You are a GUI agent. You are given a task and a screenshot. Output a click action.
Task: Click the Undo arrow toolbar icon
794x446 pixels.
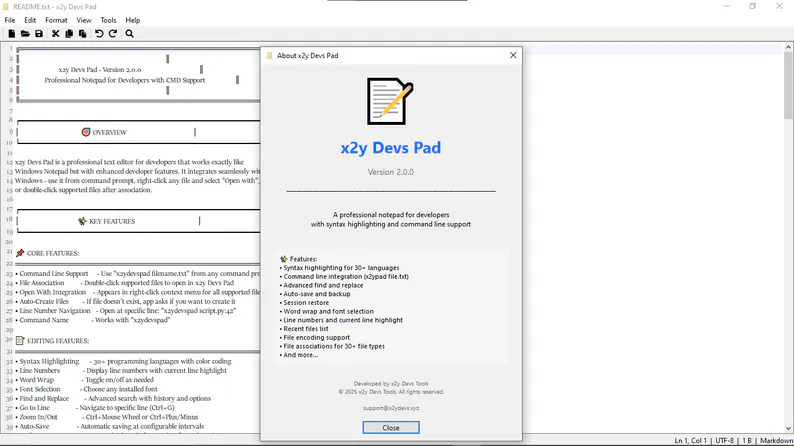point(99,33)
